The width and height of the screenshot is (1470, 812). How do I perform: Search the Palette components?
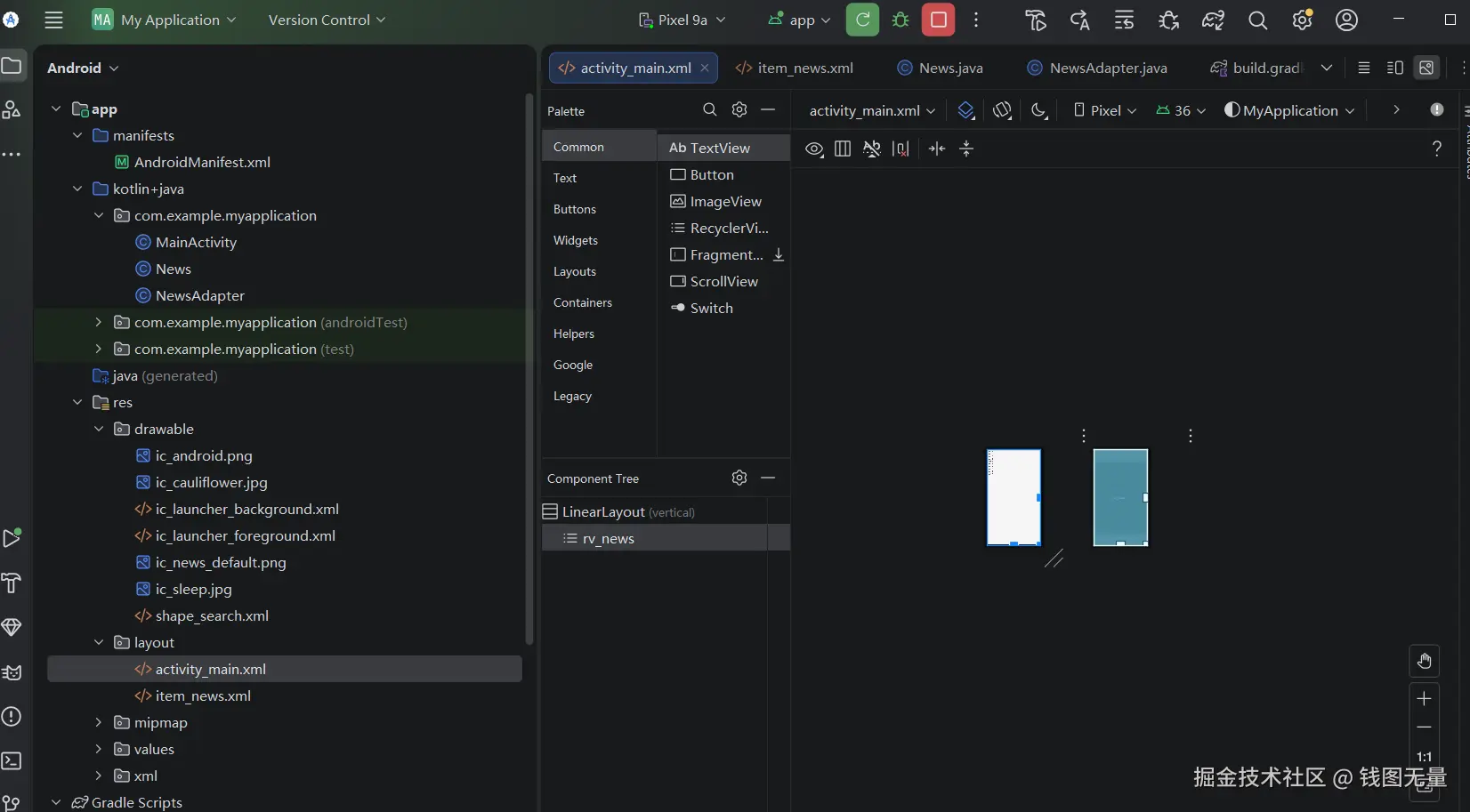click(x=709, y=109)
